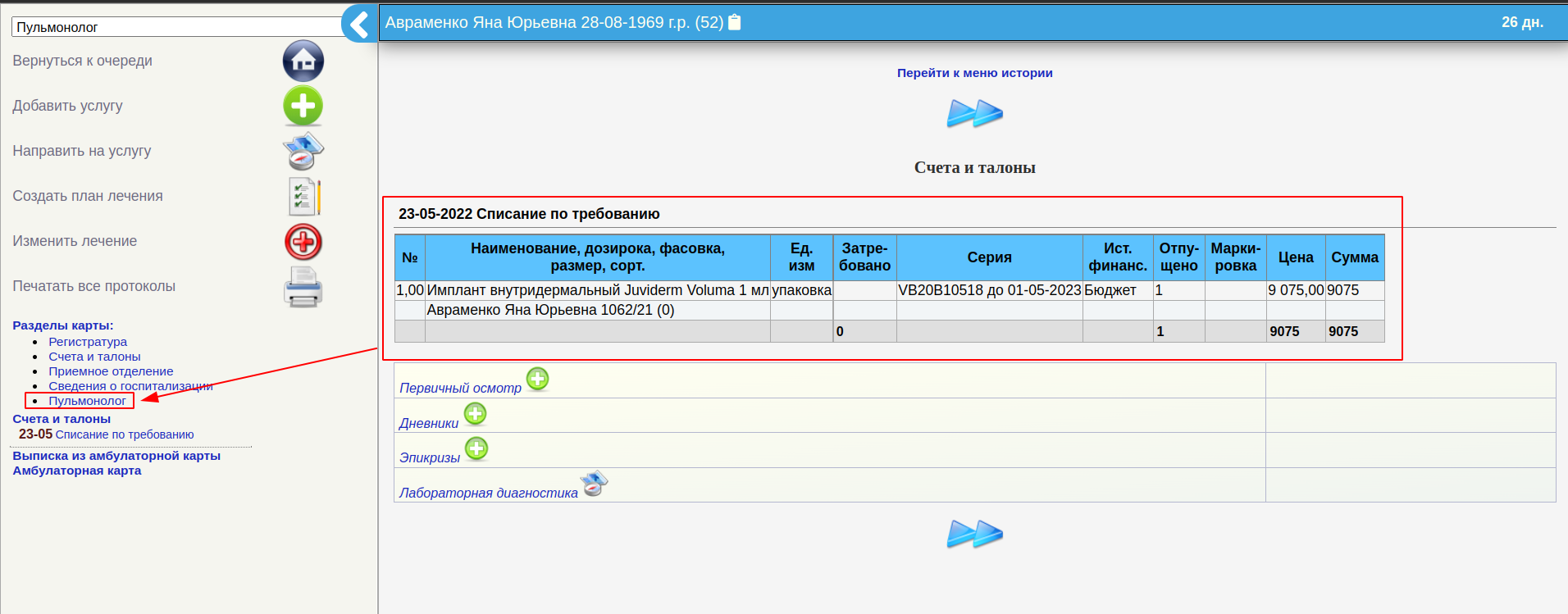Click the checklist treatment plan icon
1568x614 pixels.
(x=304, y=197)
